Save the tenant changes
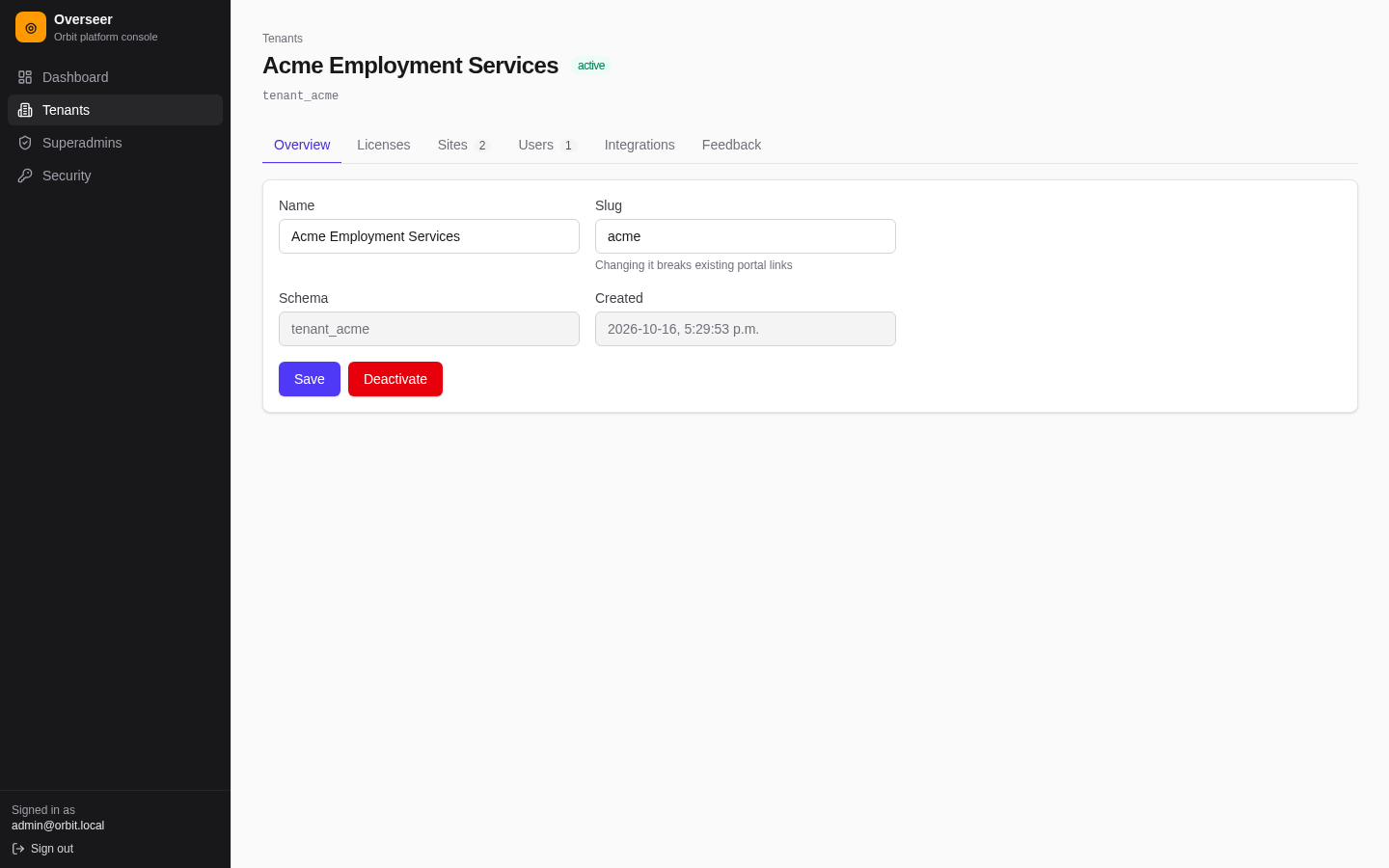Image resolution: width=1389 pixels, height=868 pixels. tap(310, 379)
